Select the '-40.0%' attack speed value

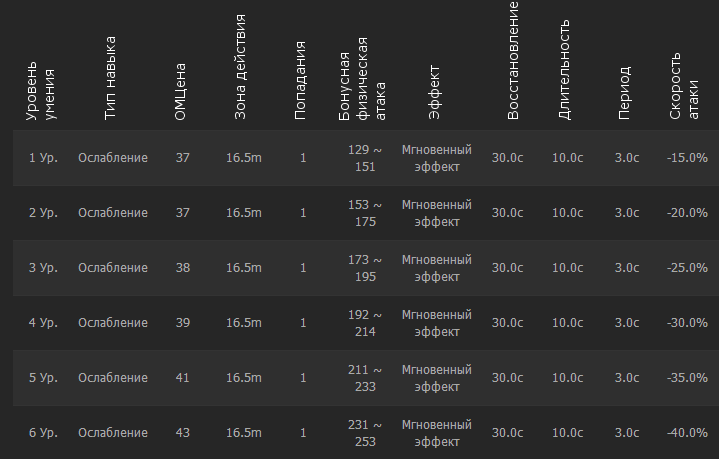click(x=687, y=433)
